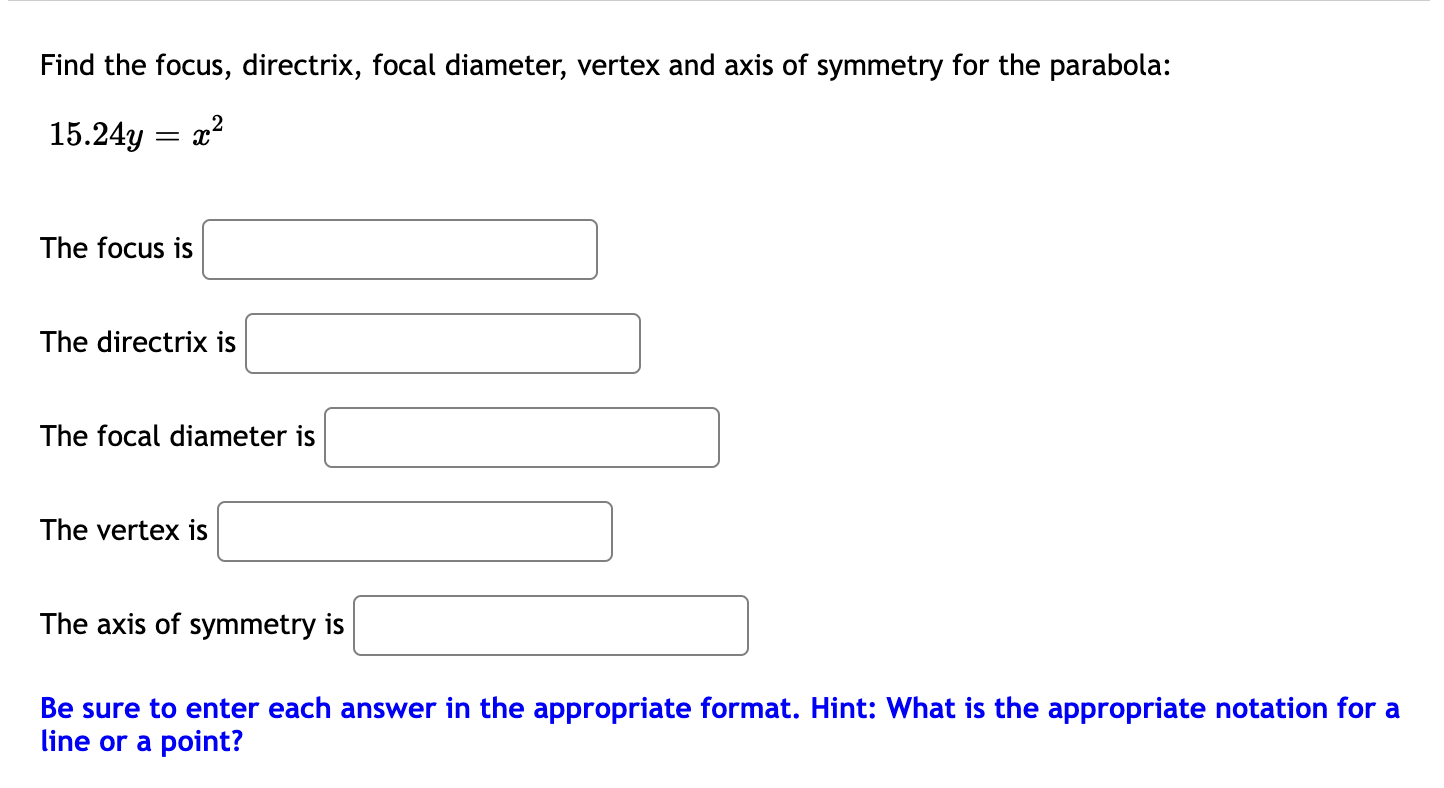1444x788 pixels.
Task: Click the text 'The focus is'
Action: [116, 249]
